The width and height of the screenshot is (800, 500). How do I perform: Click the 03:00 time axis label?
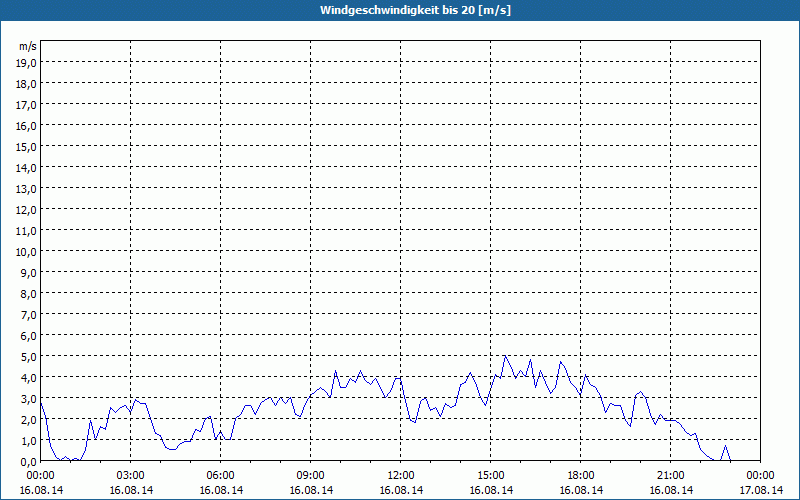[x=131, y=476]
